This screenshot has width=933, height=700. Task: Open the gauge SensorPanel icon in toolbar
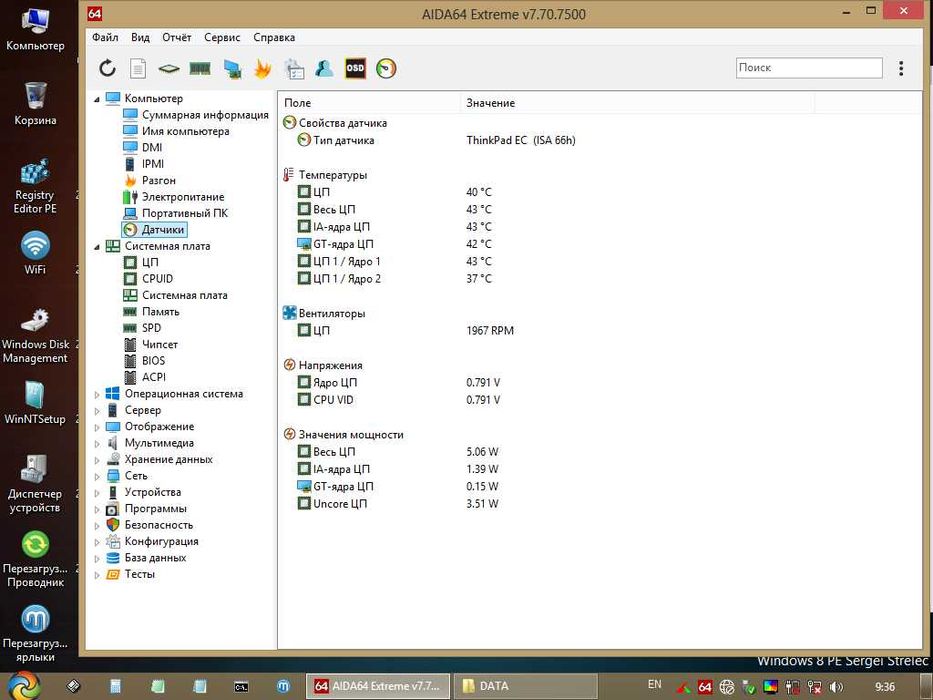click(x=386, y=68)
